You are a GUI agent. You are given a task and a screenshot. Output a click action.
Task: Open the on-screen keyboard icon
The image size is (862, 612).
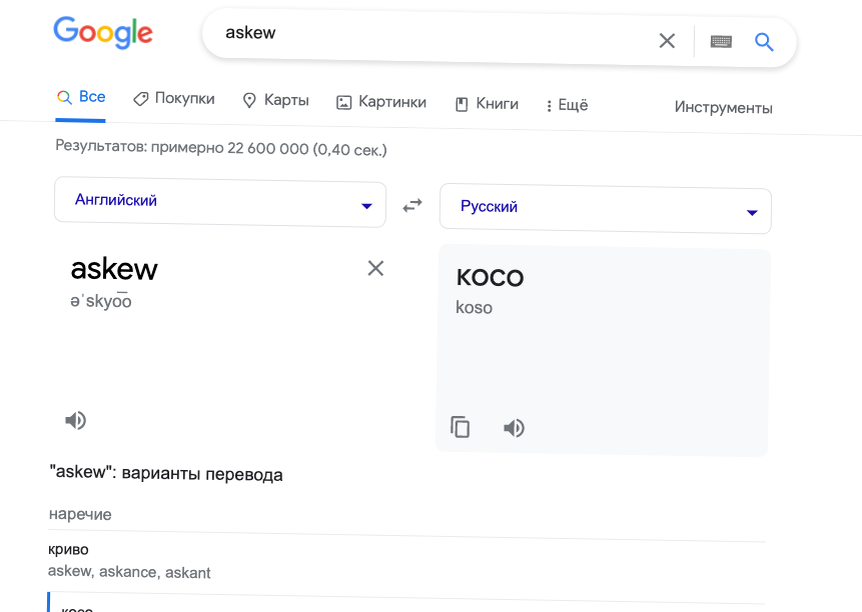pos(721,41)
